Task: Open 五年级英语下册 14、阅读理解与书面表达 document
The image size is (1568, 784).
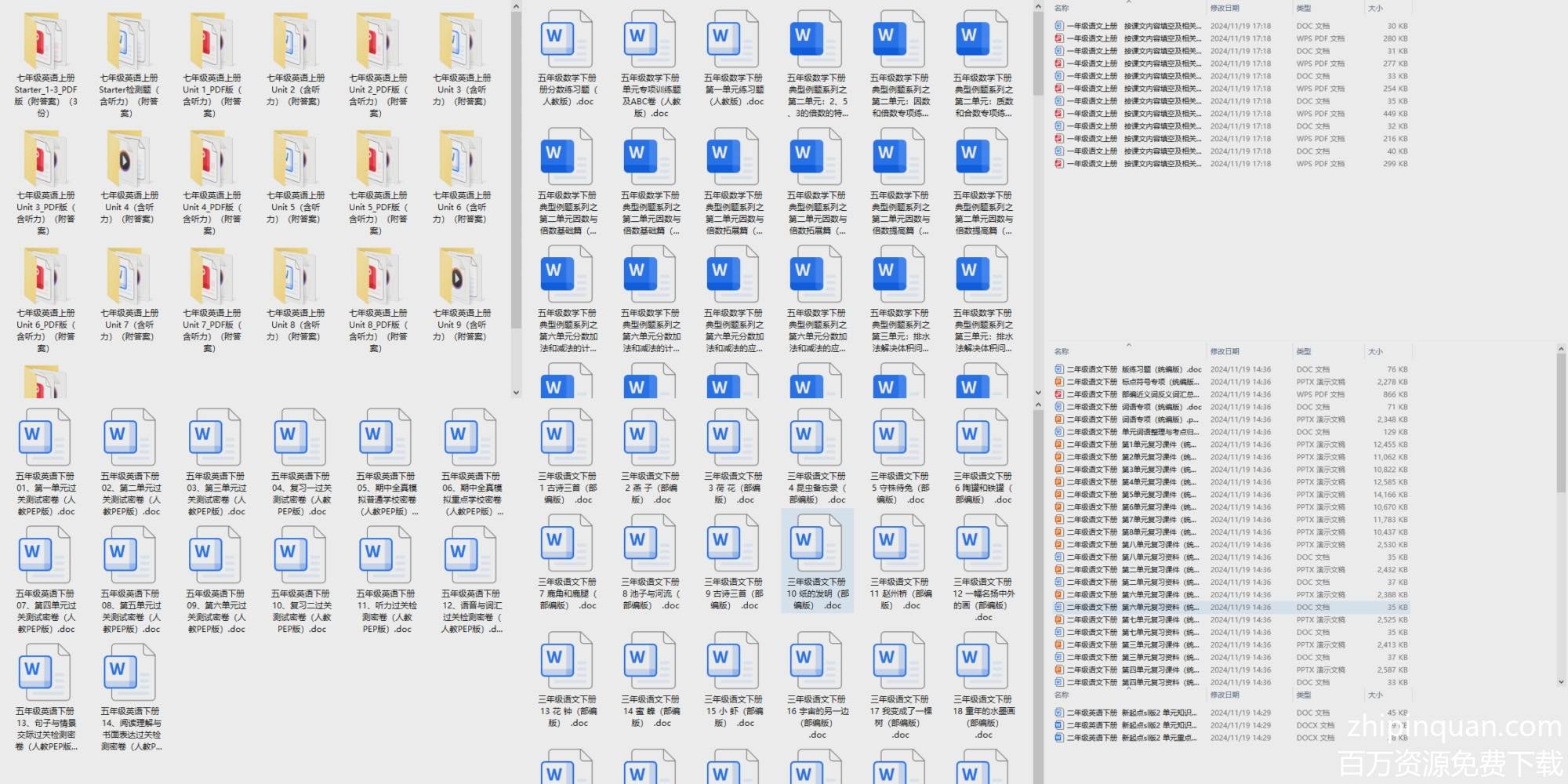Action: click(130, 674)
